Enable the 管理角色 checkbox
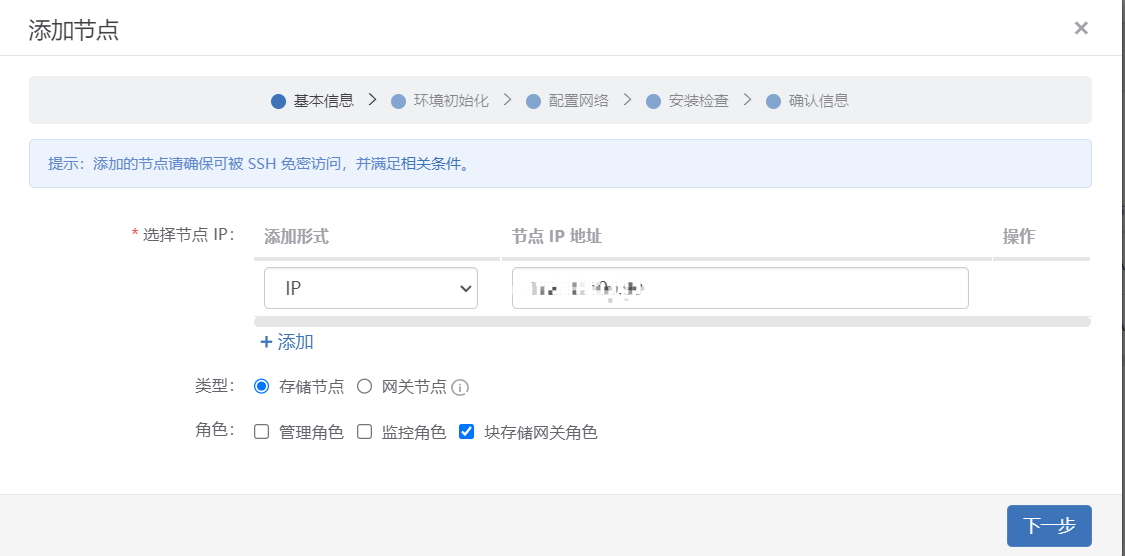 click(x=262, y=432)
